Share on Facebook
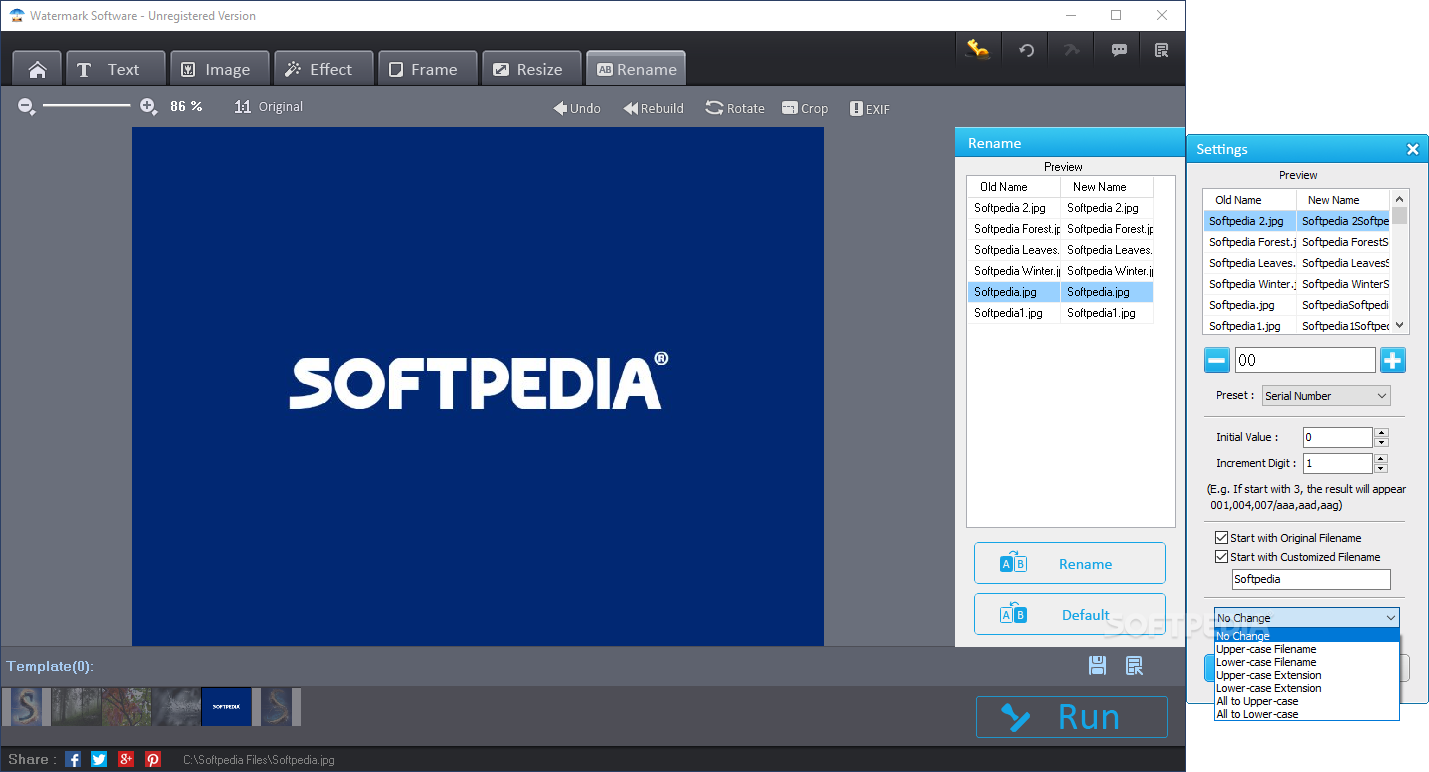The height and width of the screenshot is (772, 1429). (x=73, y=759)
